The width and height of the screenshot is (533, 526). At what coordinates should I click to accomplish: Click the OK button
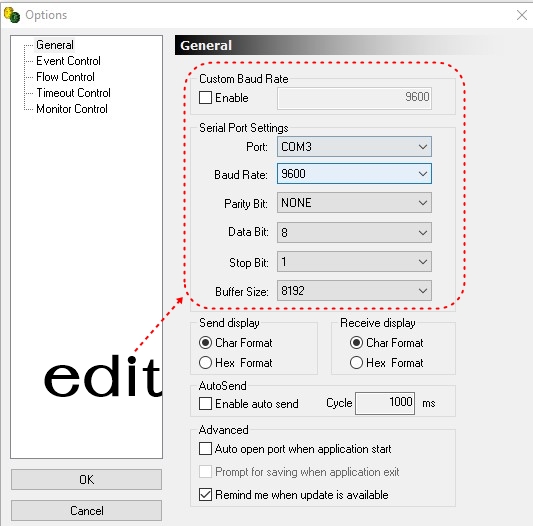point(86,479)
